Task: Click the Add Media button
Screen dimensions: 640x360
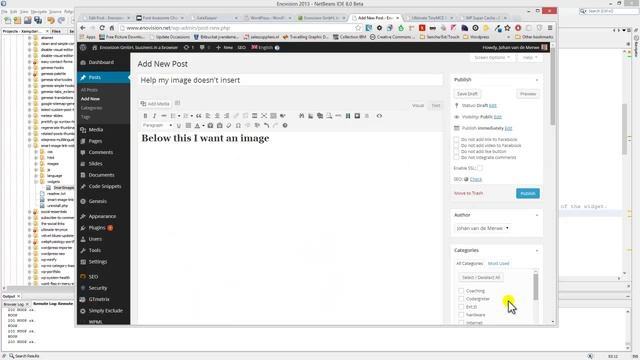Action: pos(155,104)
